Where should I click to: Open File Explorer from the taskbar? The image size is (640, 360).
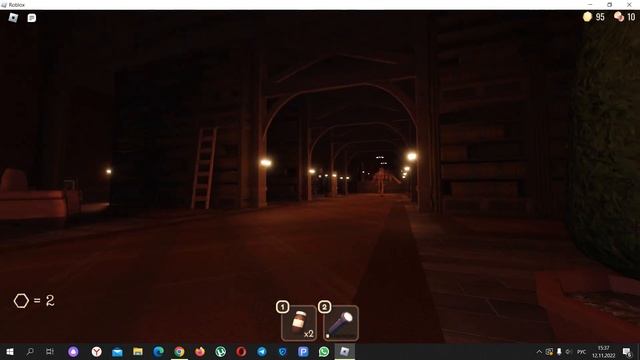pyautogui.click(x=138, y=351)
